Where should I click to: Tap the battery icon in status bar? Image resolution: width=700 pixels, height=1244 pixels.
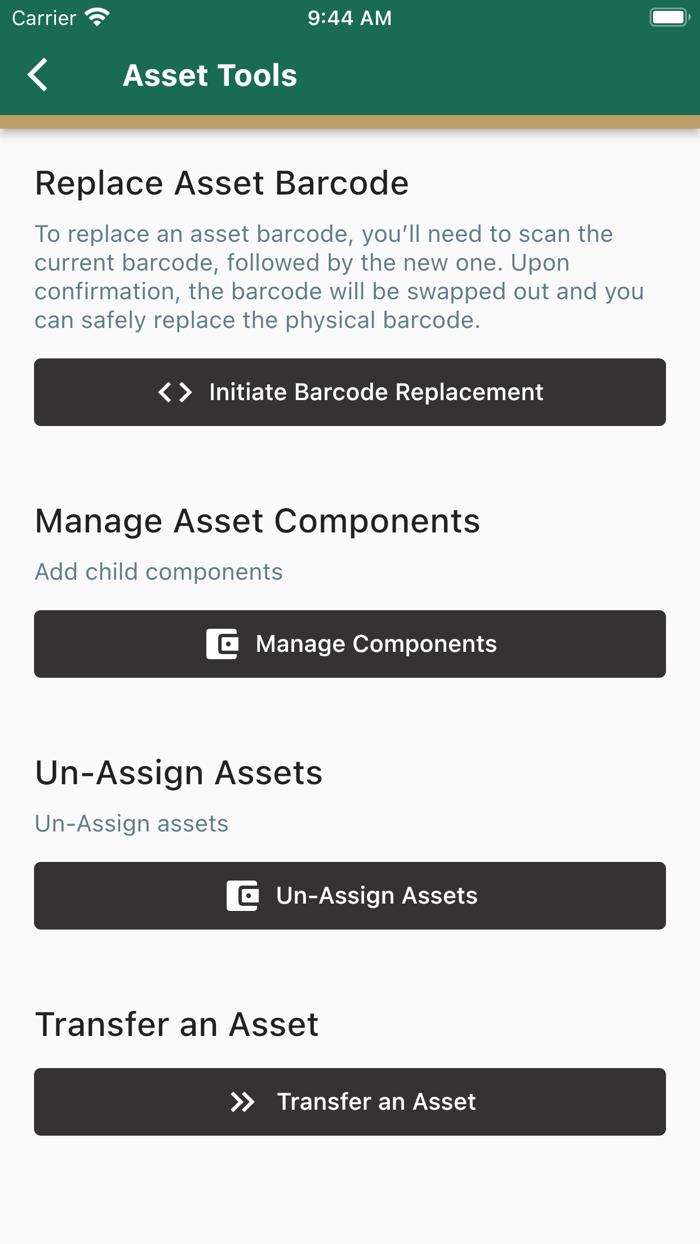pyautogui.click(x=668, y=18)
